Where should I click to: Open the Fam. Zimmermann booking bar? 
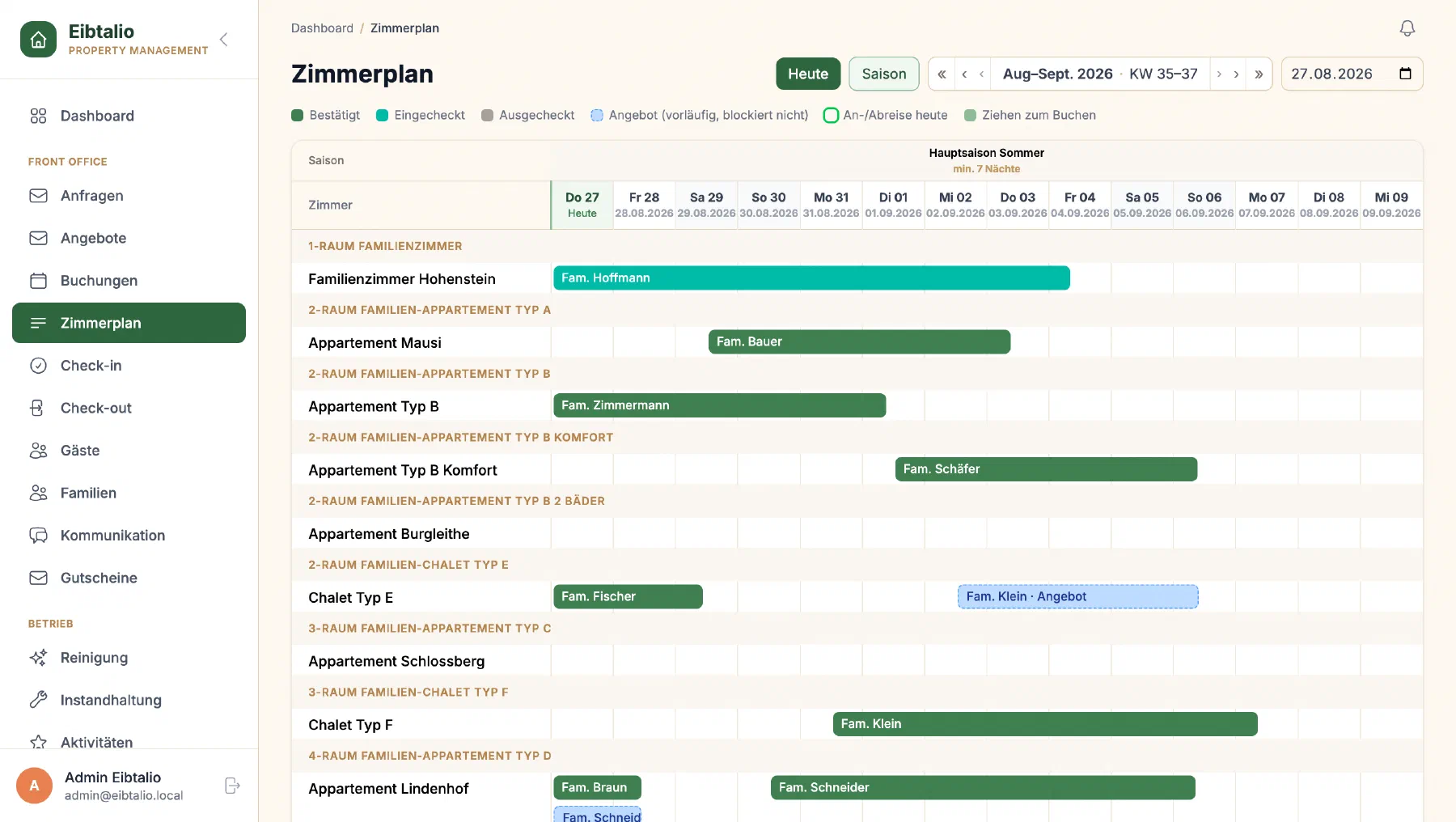tap(719, 405)
